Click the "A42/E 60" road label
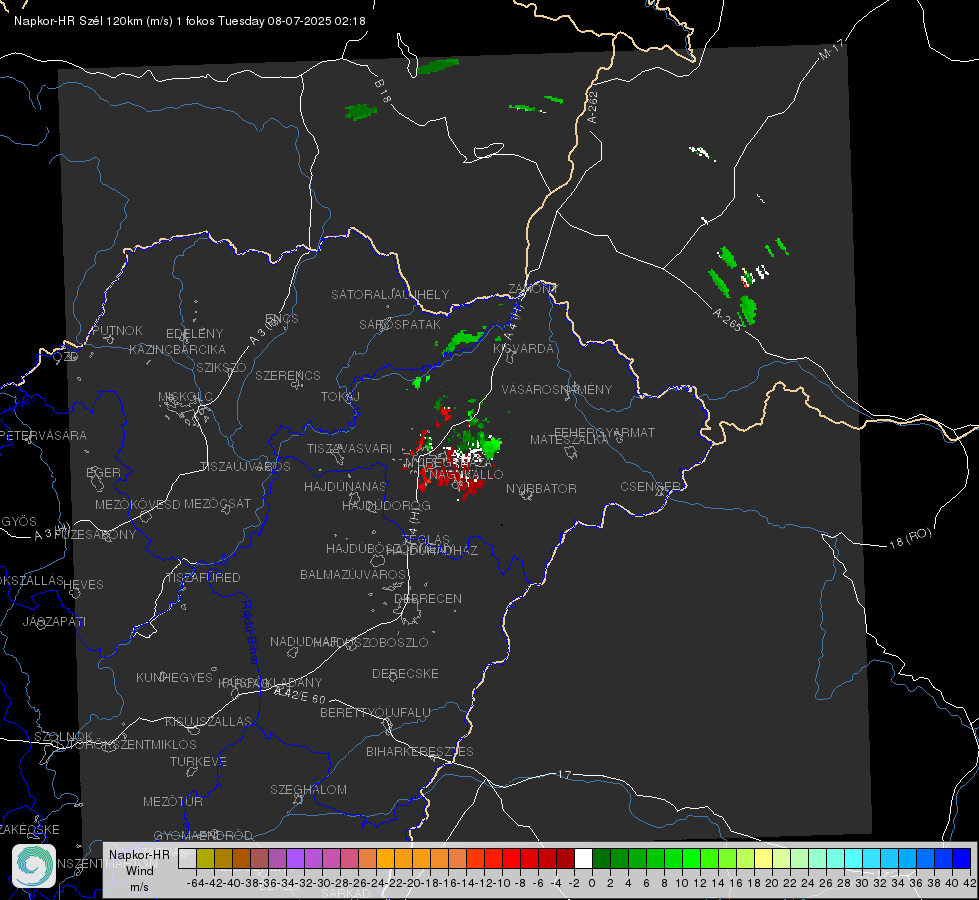This screenshot has height=900, width=979. [300, 695]
